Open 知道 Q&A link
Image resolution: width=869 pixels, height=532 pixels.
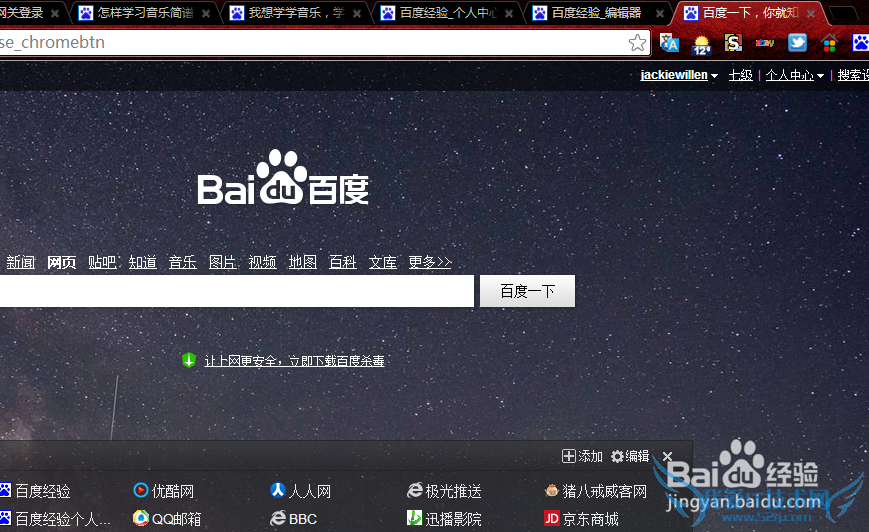pyautogui.click(x=142, y=262)
